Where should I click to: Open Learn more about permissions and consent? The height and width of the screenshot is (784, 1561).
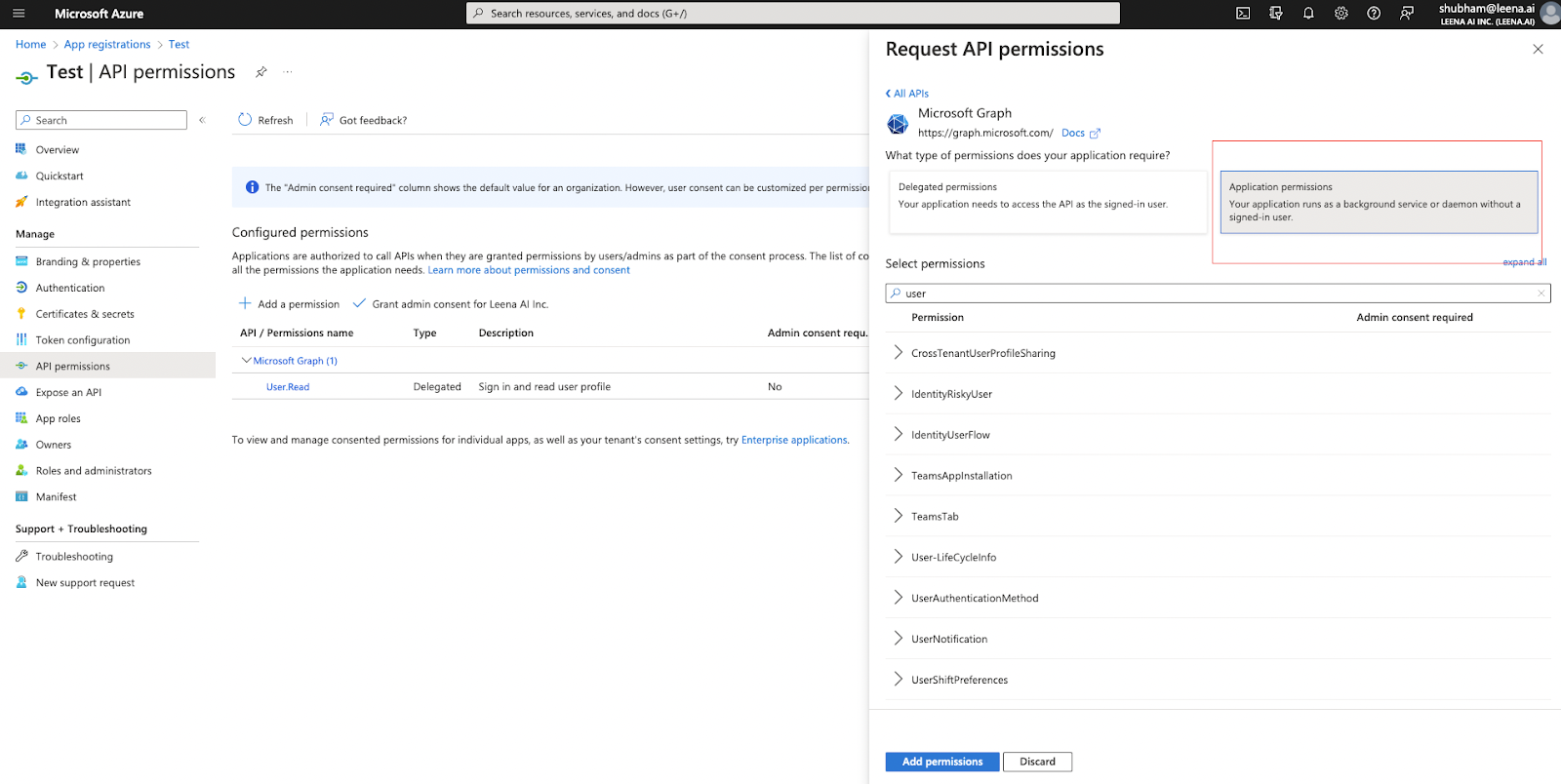pos(529,270)
